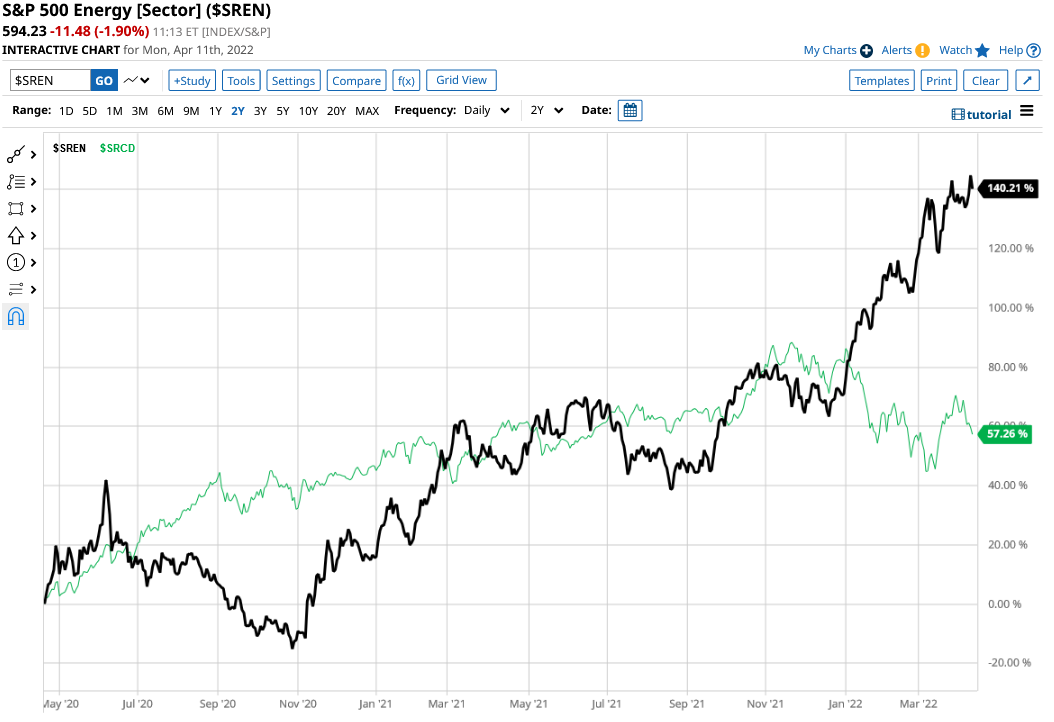This screenshot has width=1054, height=722.
Task: Expand the horizontal lines submenu chevron
Action: 34,290
